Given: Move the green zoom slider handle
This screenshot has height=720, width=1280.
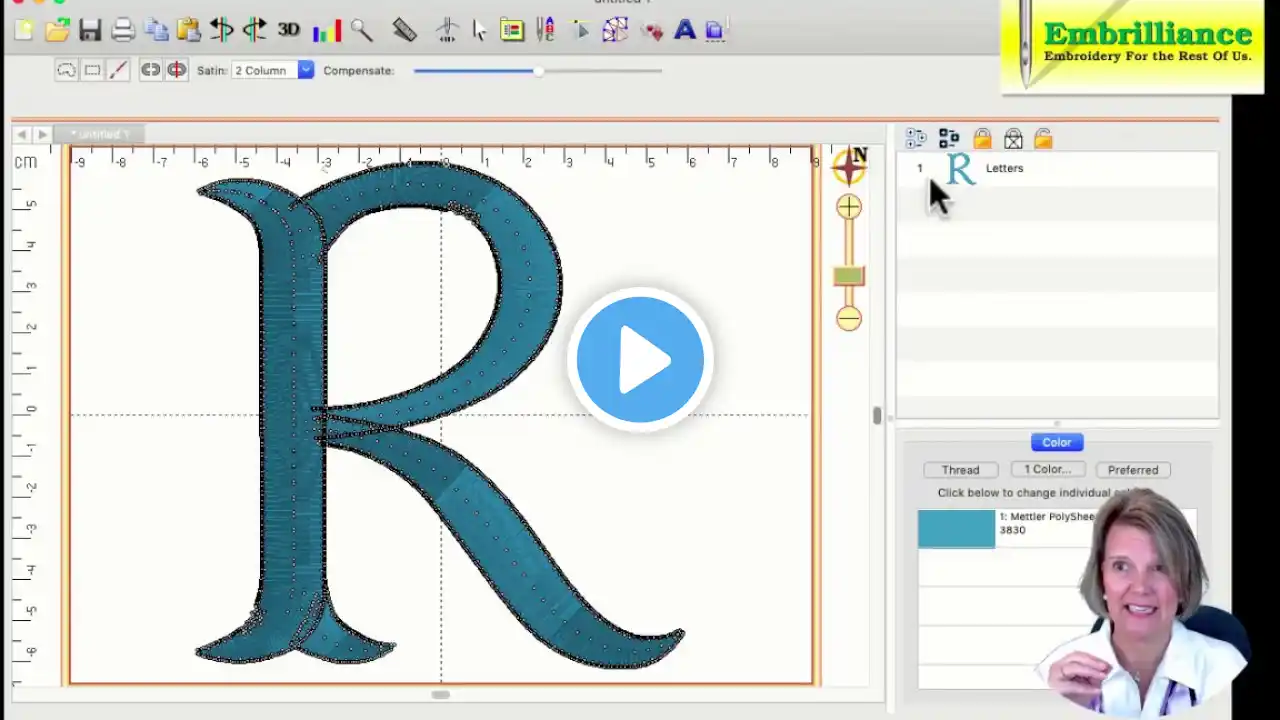Looking at the screenshot, I should [x=848, y=276].
